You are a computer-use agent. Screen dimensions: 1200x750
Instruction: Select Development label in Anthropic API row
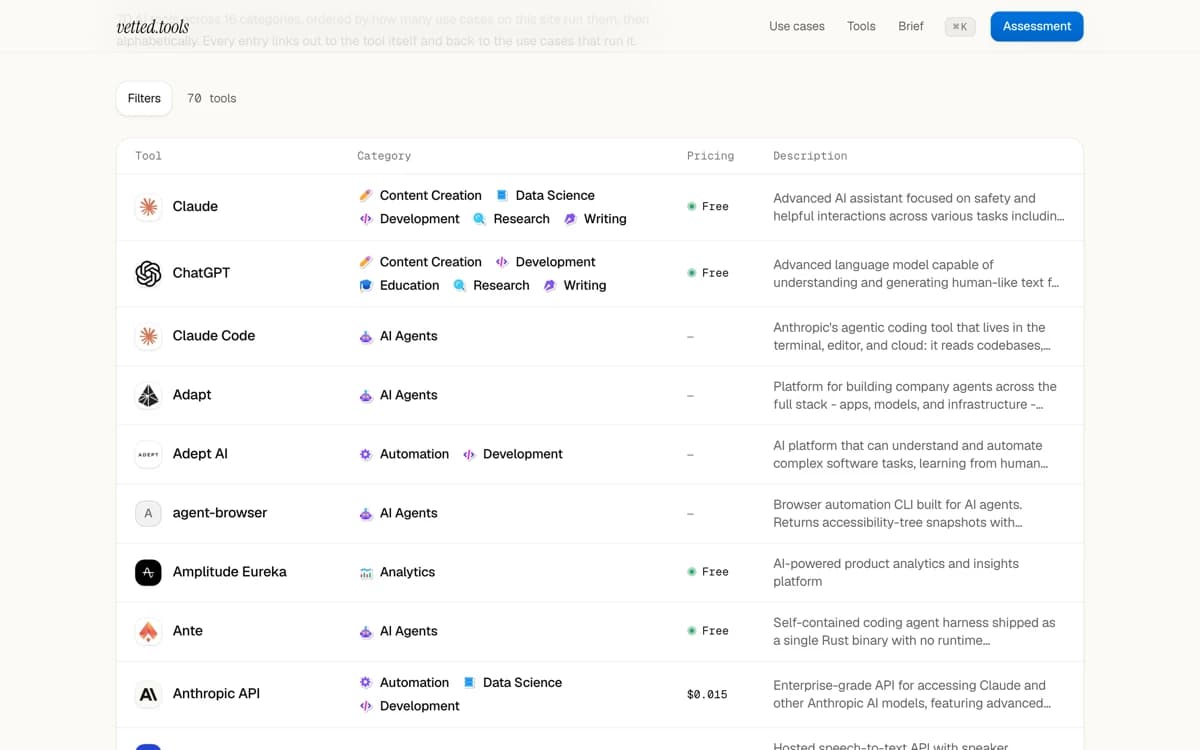(x=420, y=706)
